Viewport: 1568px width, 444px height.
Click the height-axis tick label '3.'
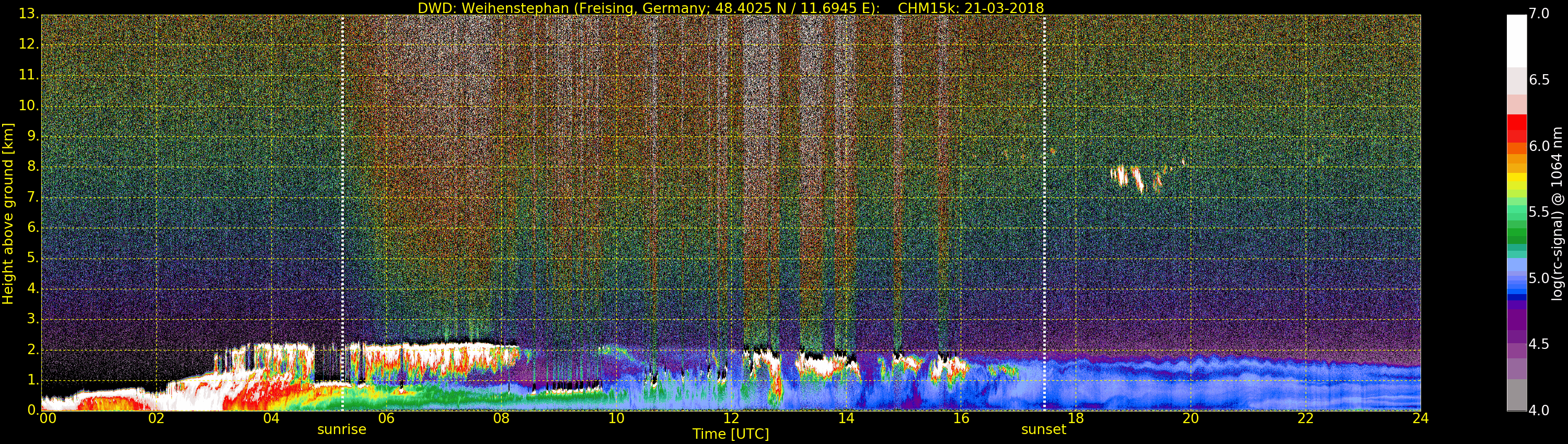tap(32, 319)
